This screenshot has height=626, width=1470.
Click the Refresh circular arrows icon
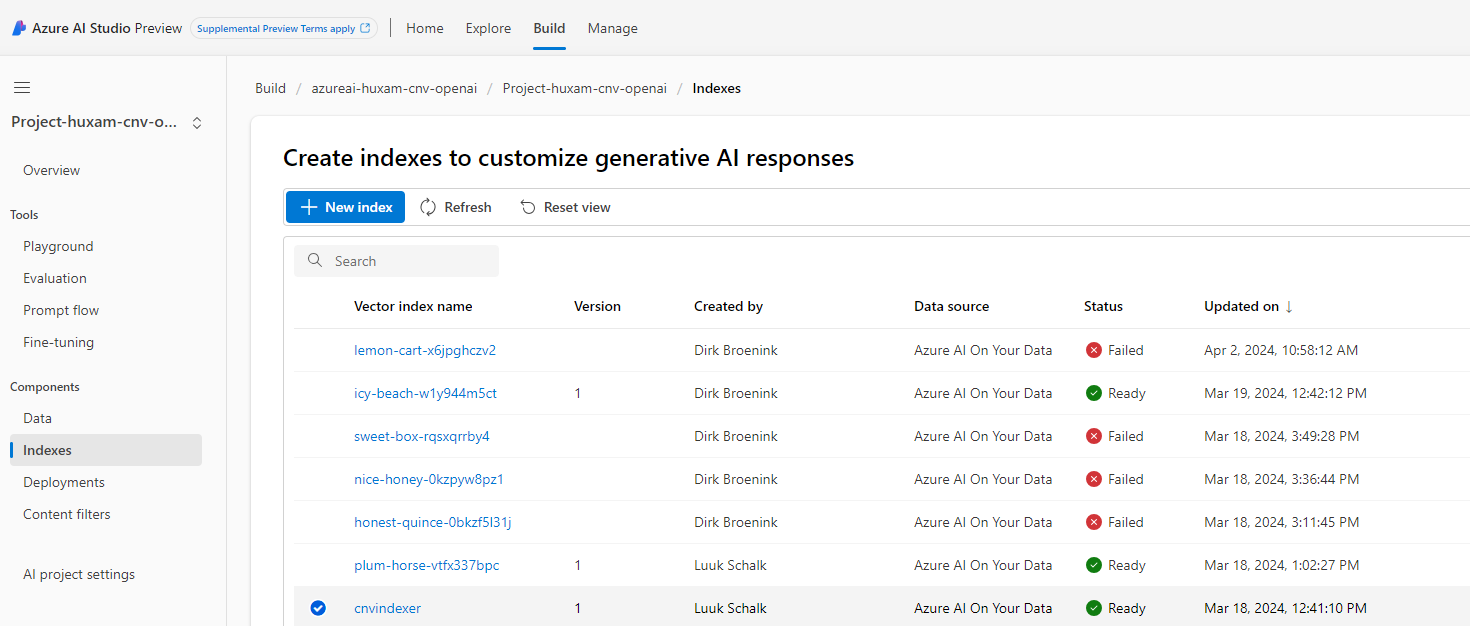coord(428,207)
